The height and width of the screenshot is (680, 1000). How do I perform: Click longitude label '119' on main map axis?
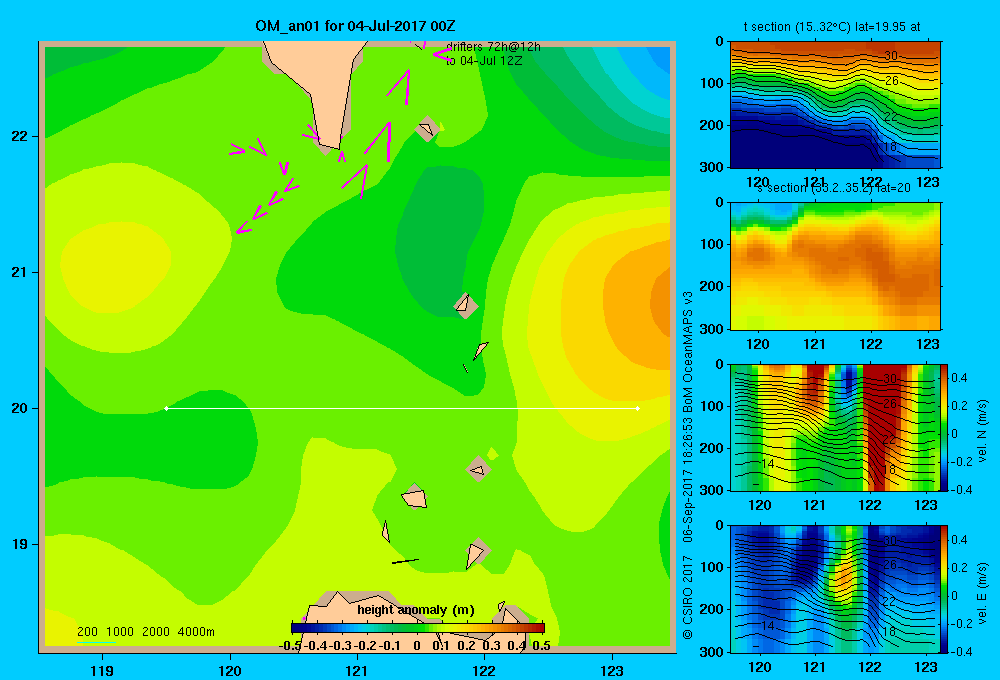(102, 670)
